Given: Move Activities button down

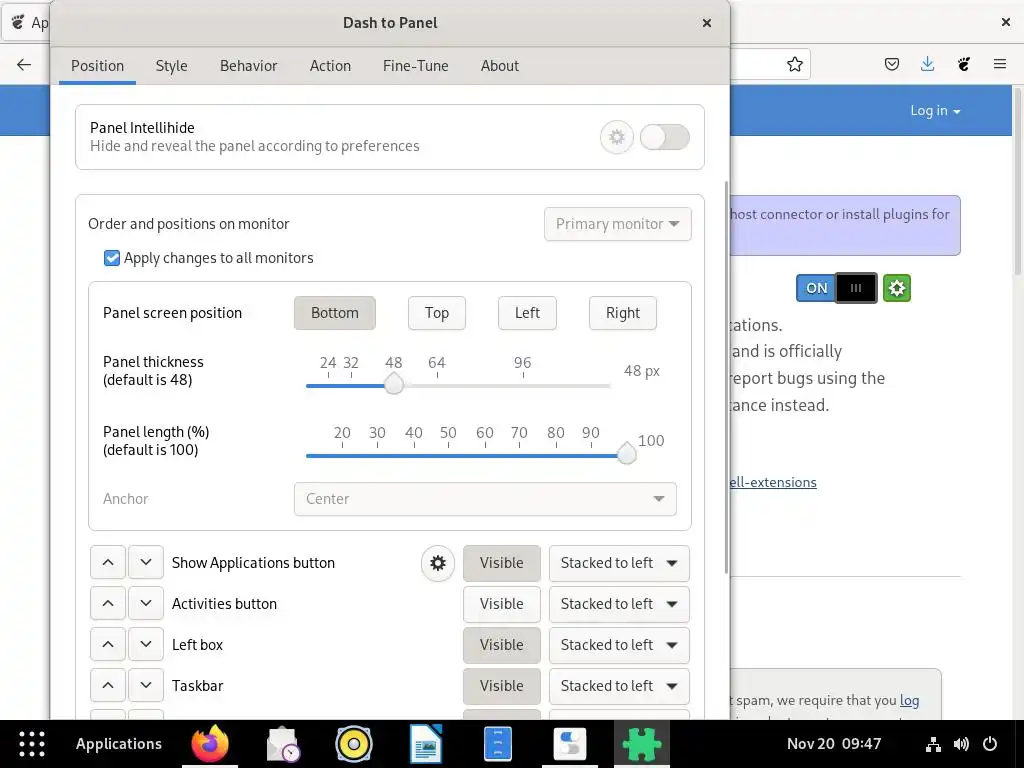Looking at the screenshot, I should (x=146, y=604).
